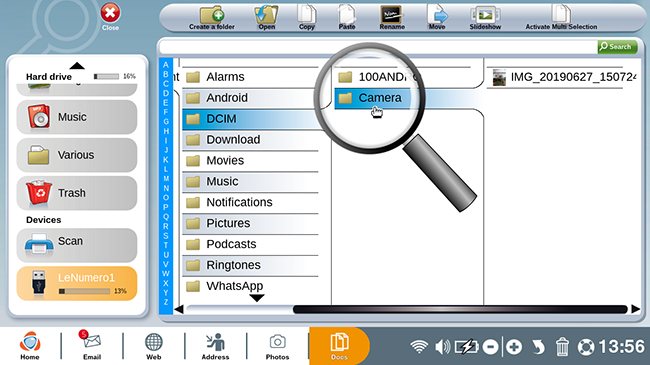This screenshot has width=650, height=365.
Task: Click the horizontal scrollbar thumb
Action: pyautogui.click(x=460, y=309)
